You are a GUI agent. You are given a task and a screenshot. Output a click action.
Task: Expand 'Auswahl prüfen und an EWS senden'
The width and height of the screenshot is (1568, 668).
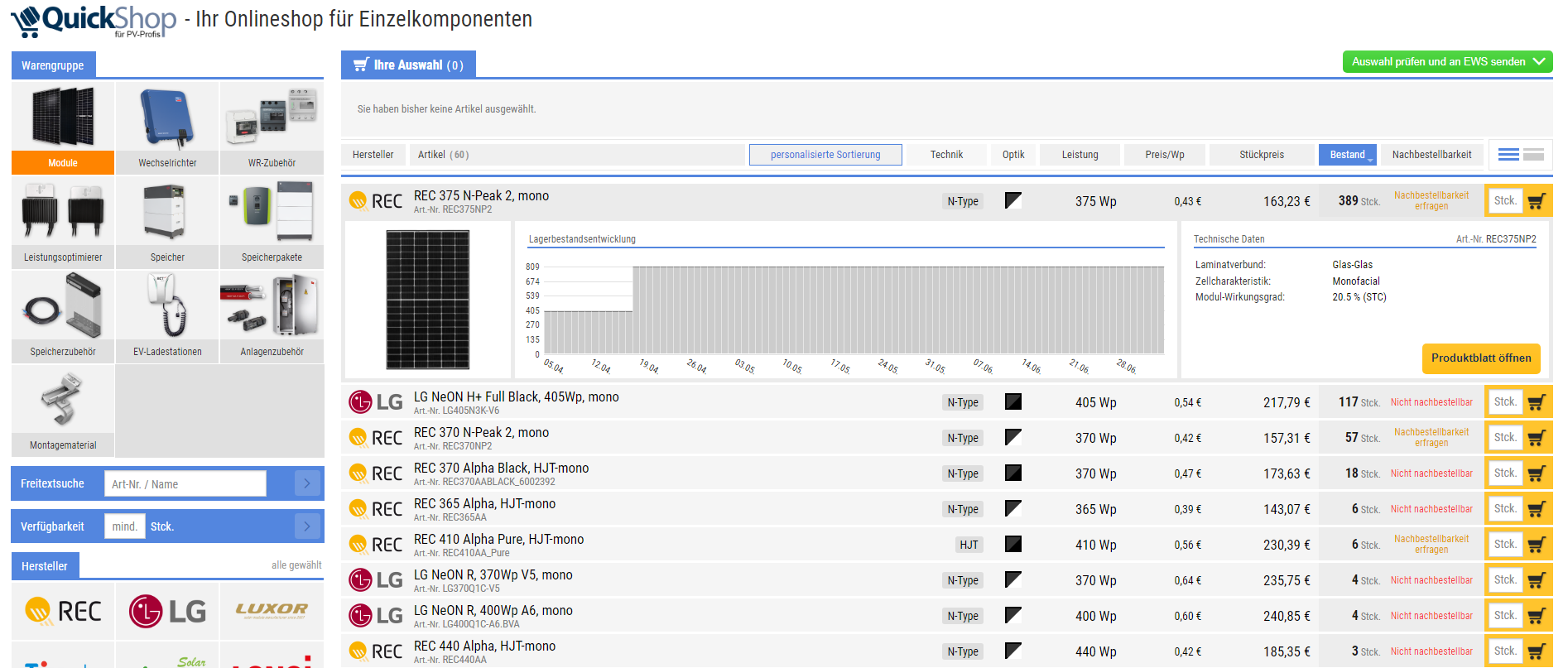click(1447, 62)
